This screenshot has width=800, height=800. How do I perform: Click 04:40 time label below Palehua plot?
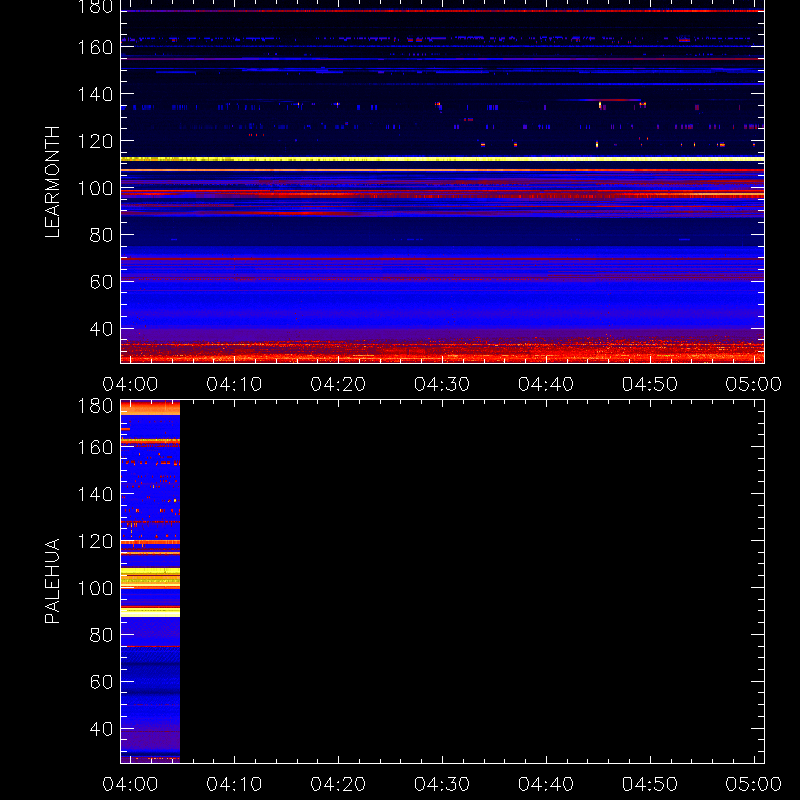point(546,784)
